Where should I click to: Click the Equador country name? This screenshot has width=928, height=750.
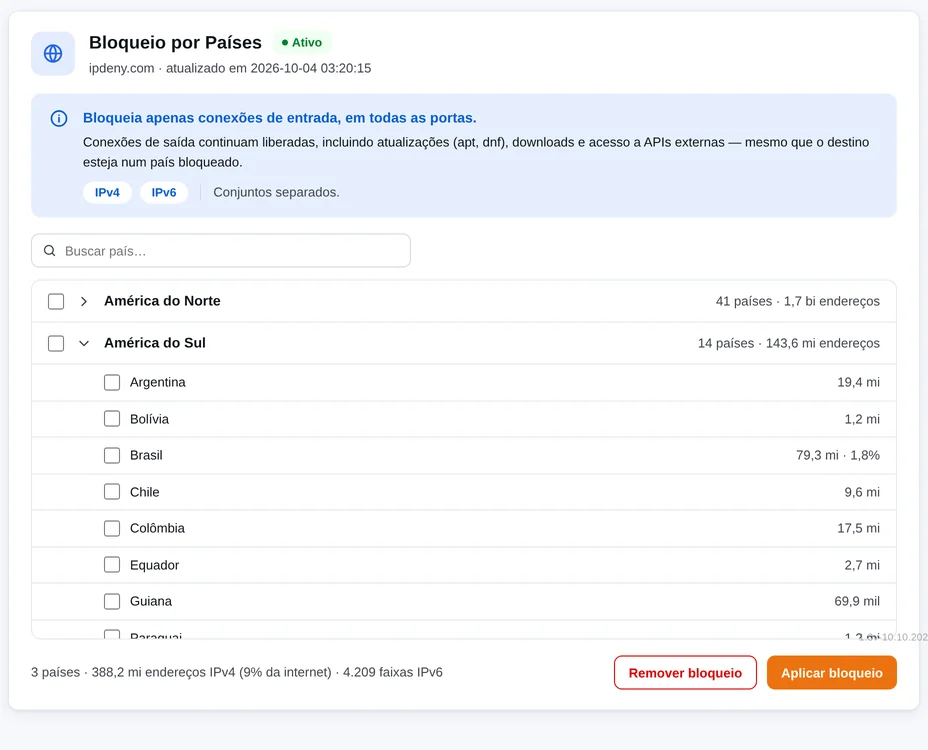tap(154, 565)
